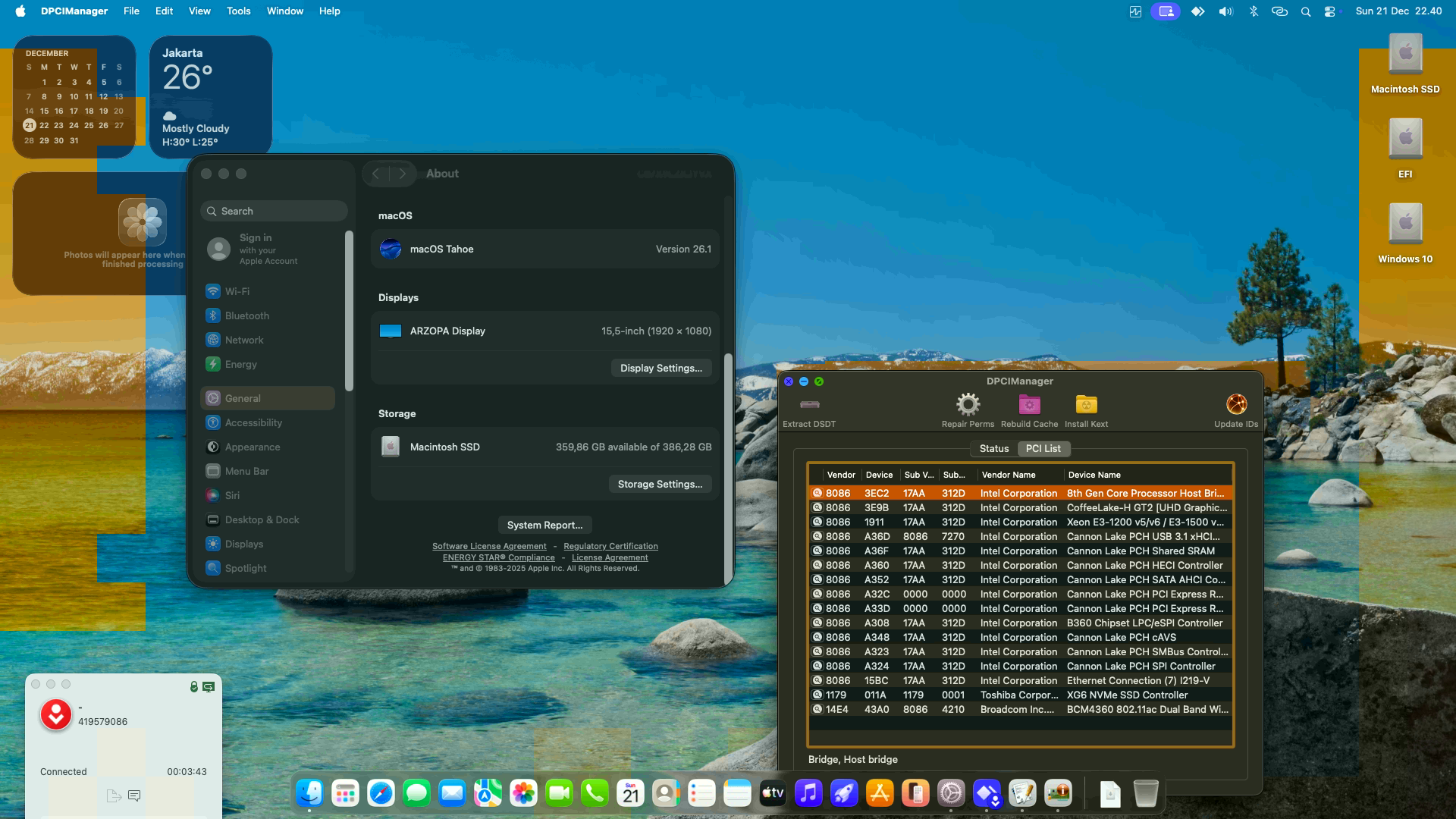Switch to the Status tab in DPCIManager
1456x819 pixels.
coord(993,449)
